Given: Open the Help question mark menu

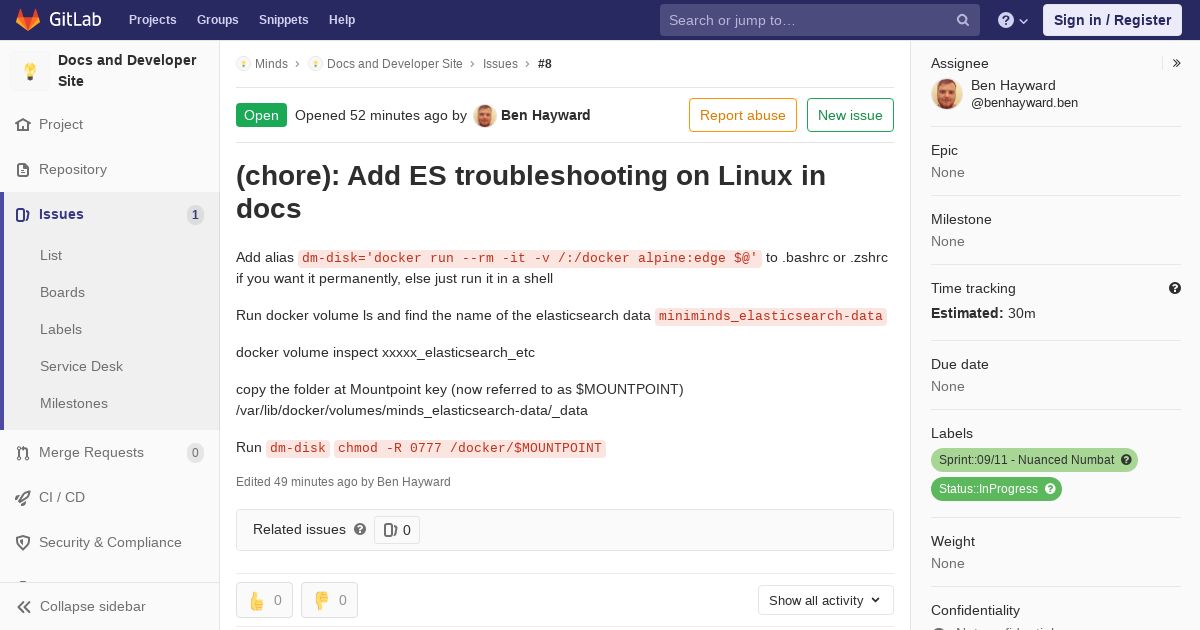Looking at the screenshot, I should (x=1013, y=20).
